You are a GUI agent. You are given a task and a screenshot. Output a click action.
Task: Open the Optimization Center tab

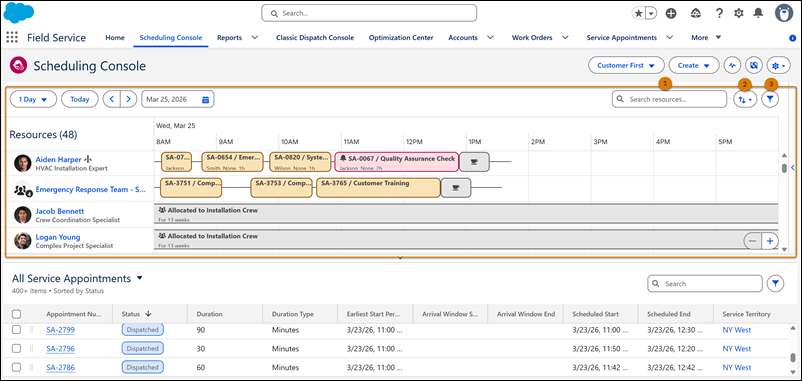[401, 37]
